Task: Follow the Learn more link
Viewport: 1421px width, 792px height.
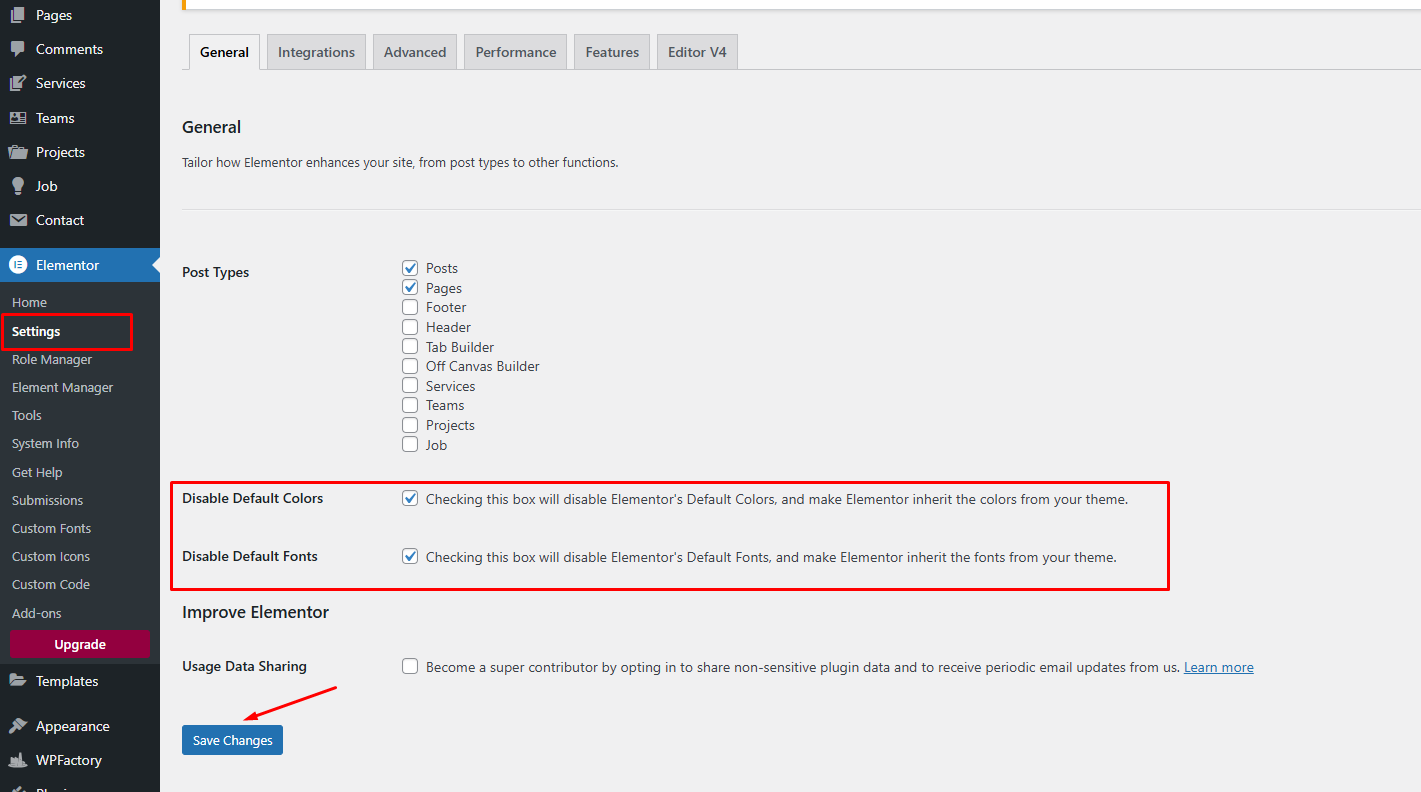Action: click(x=1219, y=667)
